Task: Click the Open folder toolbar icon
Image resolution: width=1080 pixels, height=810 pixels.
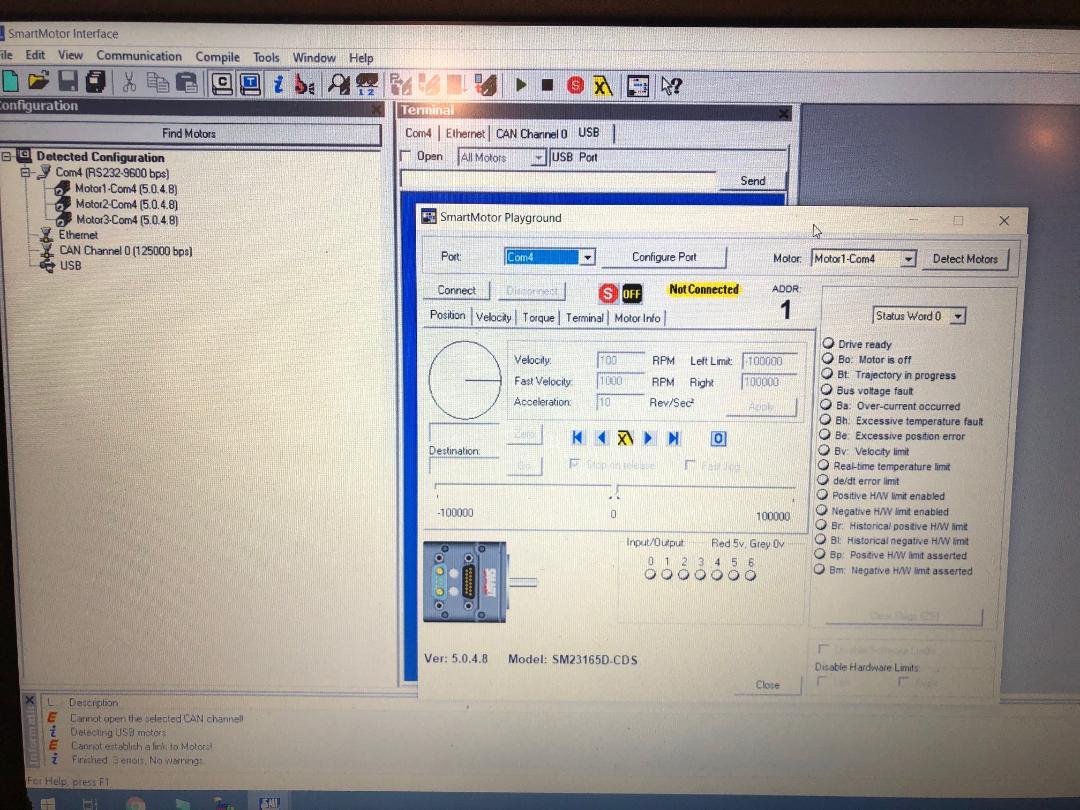Action: (39, 81)
